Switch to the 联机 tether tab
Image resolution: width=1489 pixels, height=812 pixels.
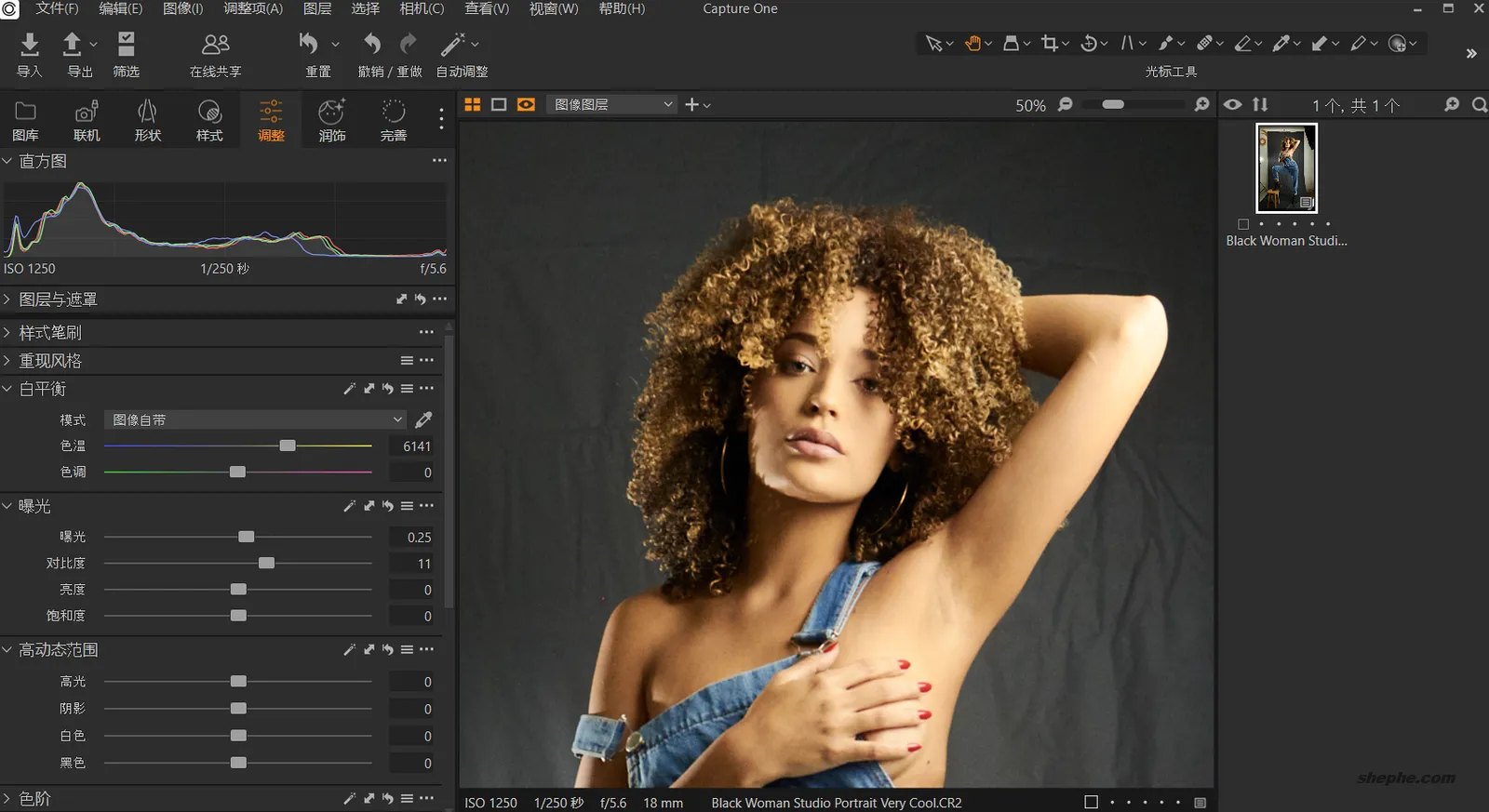pos(87,121)
